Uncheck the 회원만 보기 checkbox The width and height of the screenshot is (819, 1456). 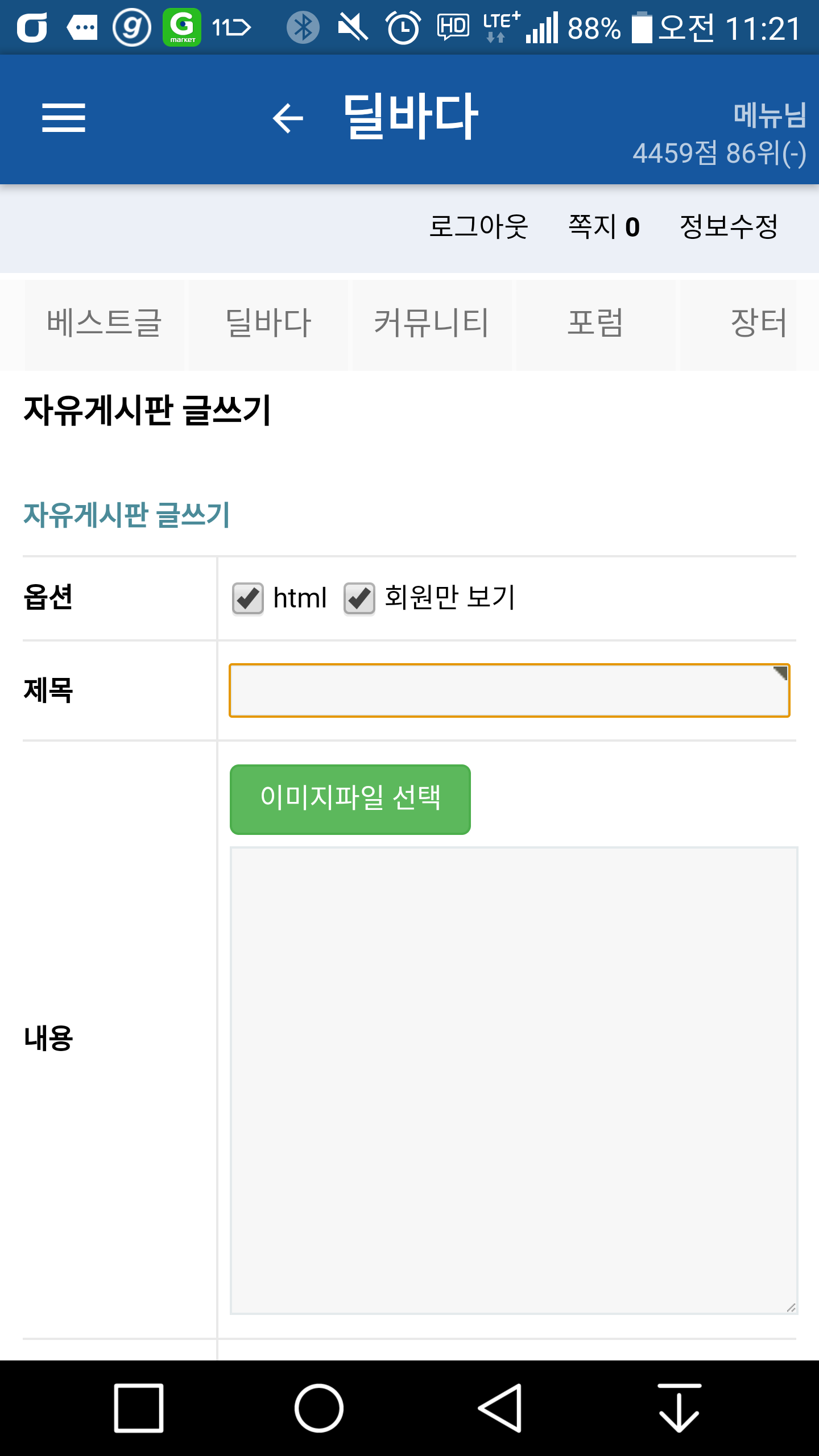[x=359, y=598]
